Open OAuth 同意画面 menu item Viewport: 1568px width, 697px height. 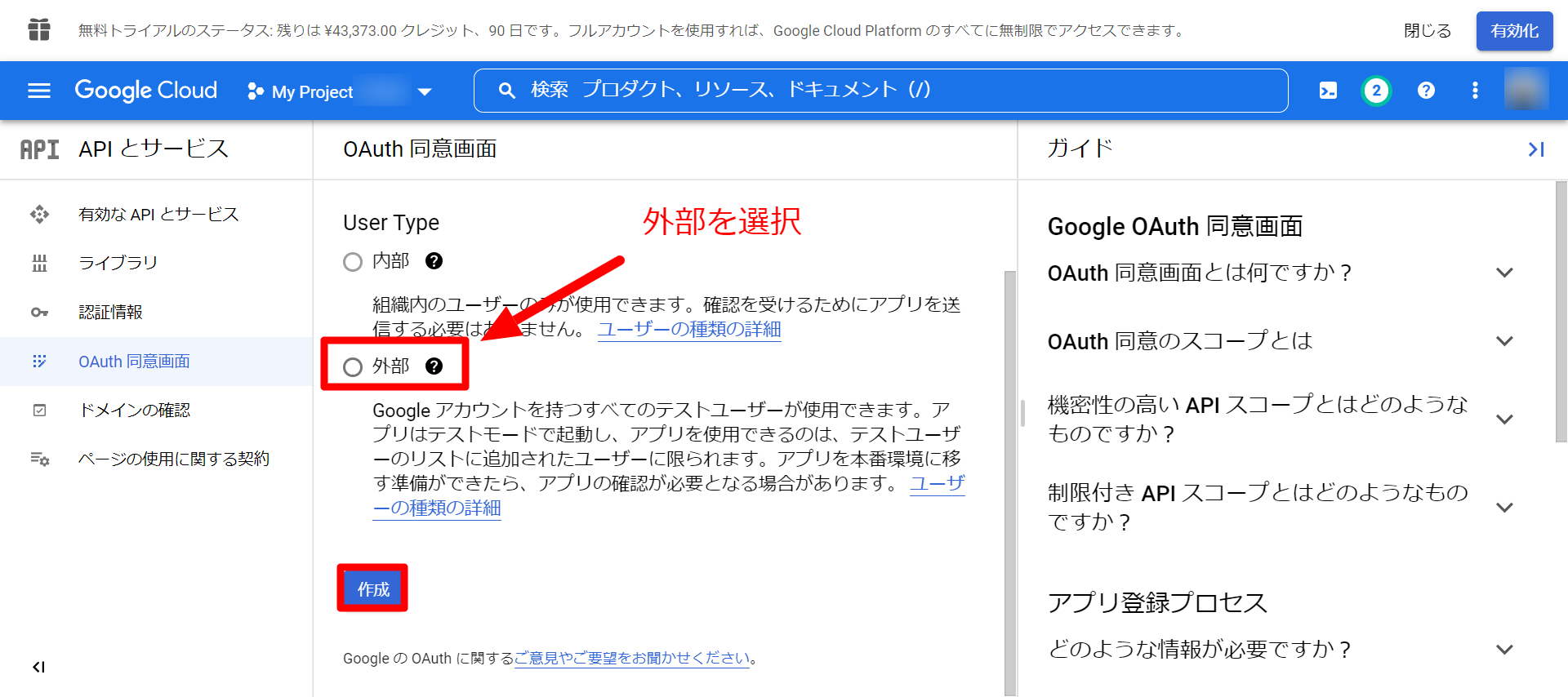click(x=157, y=362)
